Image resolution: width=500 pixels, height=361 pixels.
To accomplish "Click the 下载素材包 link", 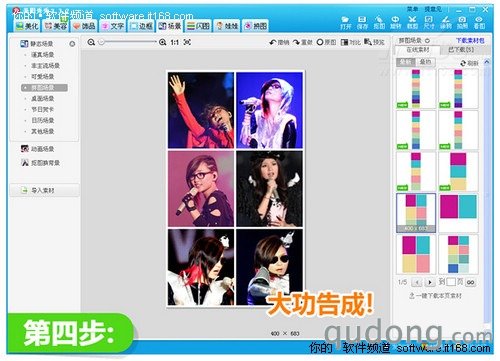I will [470, 41].
